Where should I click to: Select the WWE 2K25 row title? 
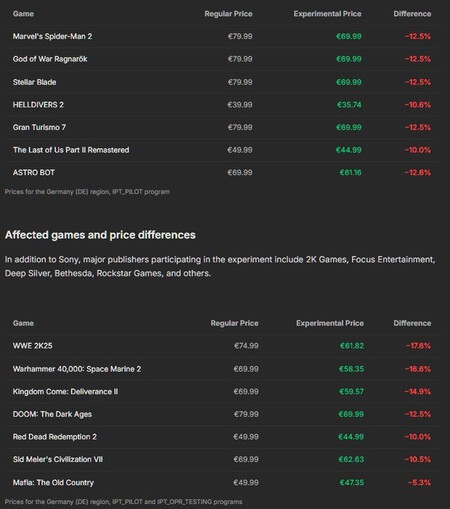32,346
